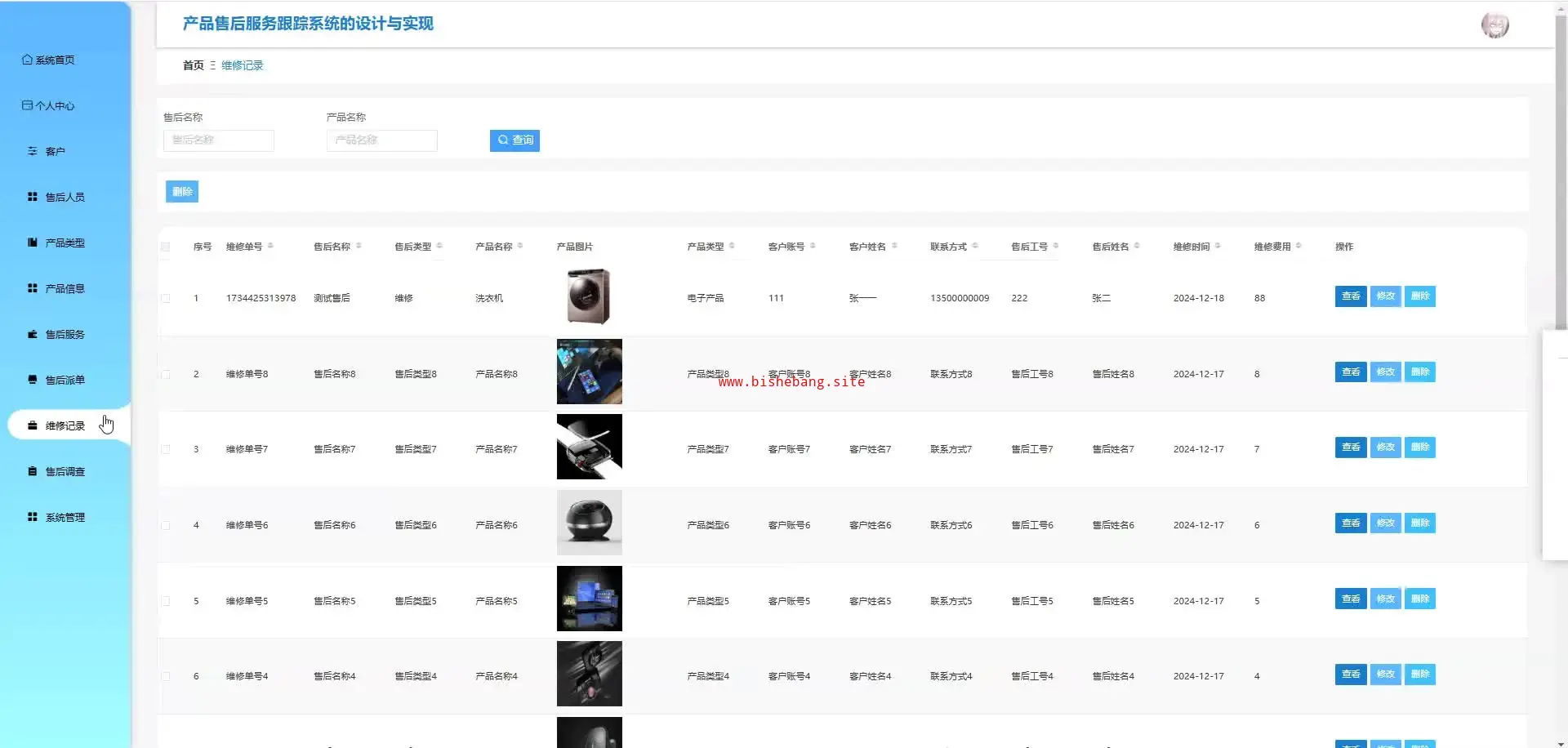Click the home icon beside 系统首页
The height and width of the screenshot is (748, 1568).
click(x=28, y=60)
